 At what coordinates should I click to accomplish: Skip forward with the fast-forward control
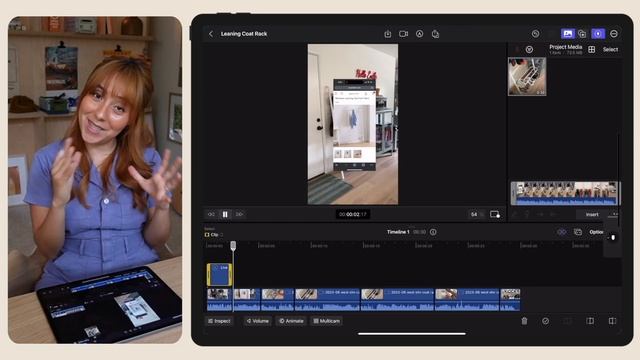239,214
